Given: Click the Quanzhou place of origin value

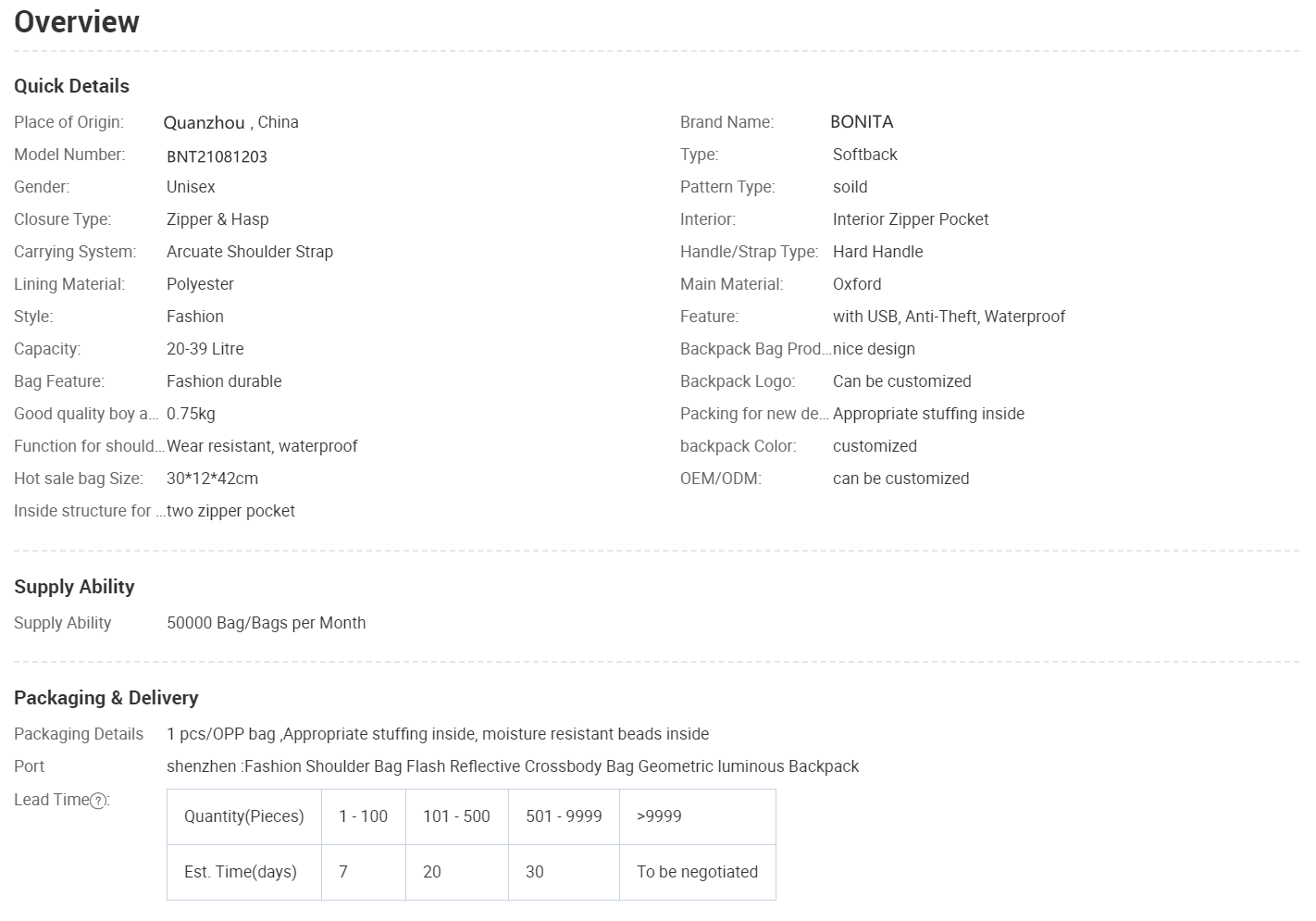Looking at the screenshot, I should coord(204,123).
